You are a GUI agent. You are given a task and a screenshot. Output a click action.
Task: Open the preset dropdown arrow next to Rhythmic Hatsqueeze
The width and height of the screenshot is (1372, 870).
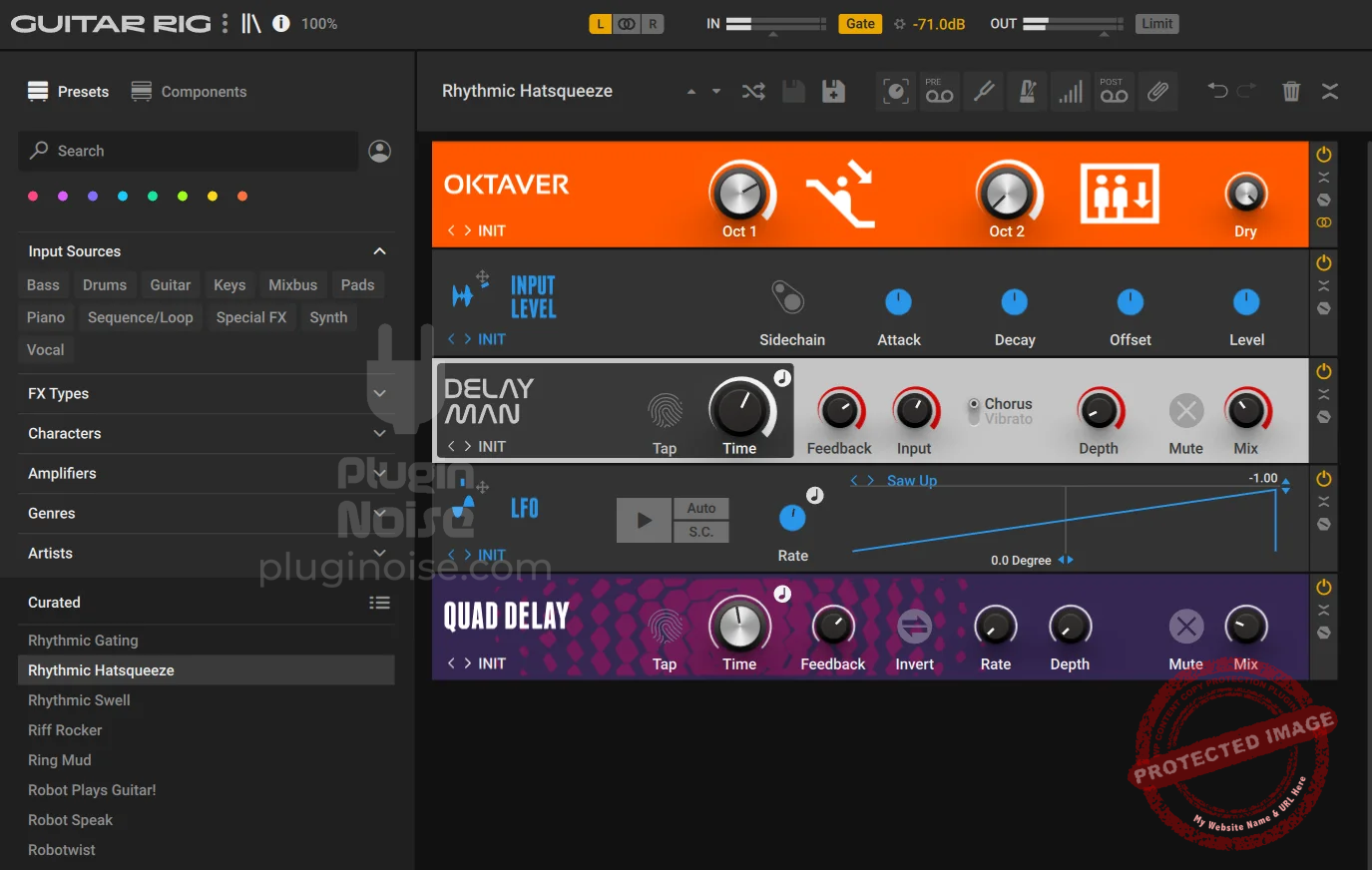(x=715, y=92)
